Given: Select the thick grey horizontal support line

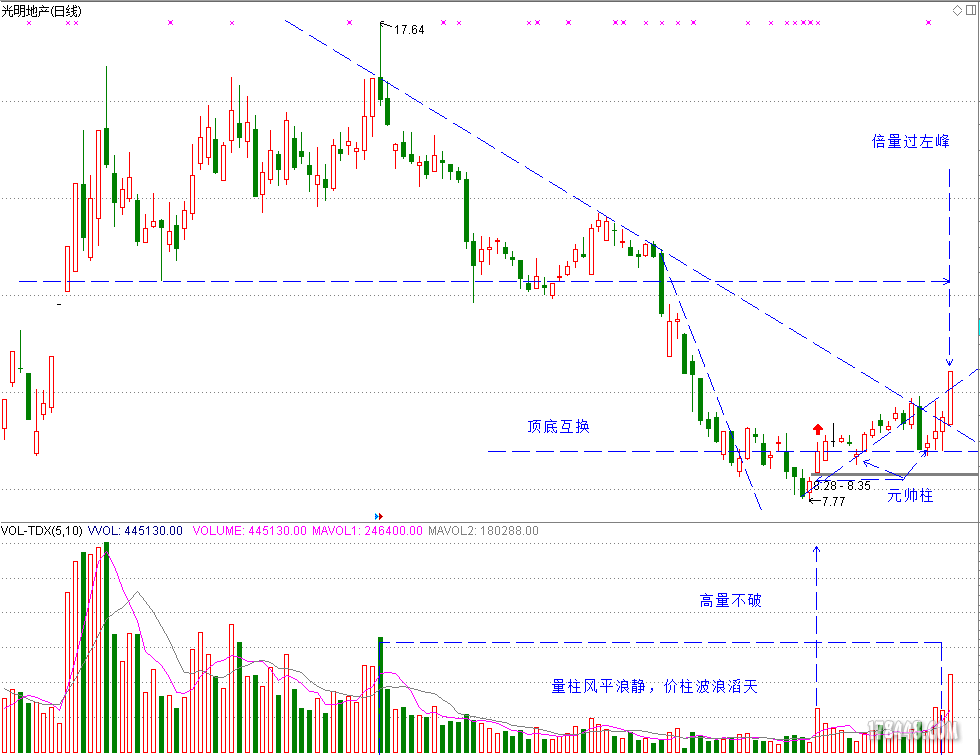Looking at the screenshot, I should [900, 474].
